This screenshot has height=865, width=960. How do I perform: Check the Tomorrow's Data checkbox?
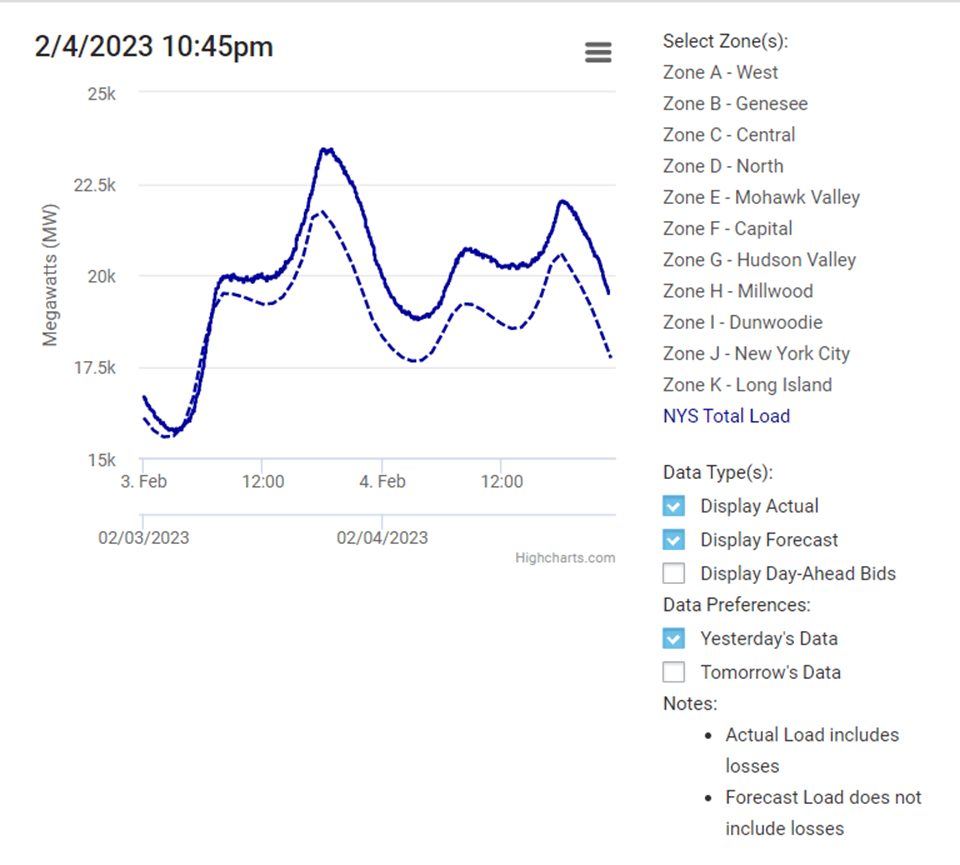coord(674,672)
